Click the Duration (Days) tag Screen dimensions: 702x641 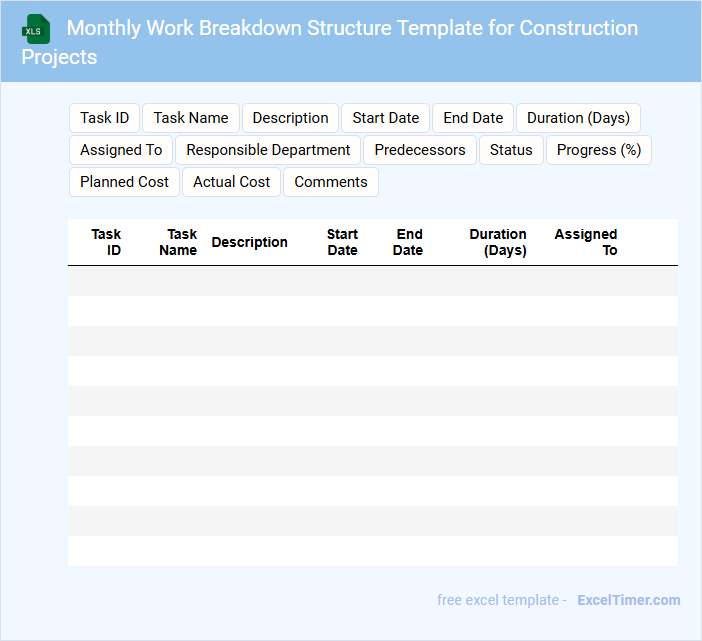coord(578,118)
